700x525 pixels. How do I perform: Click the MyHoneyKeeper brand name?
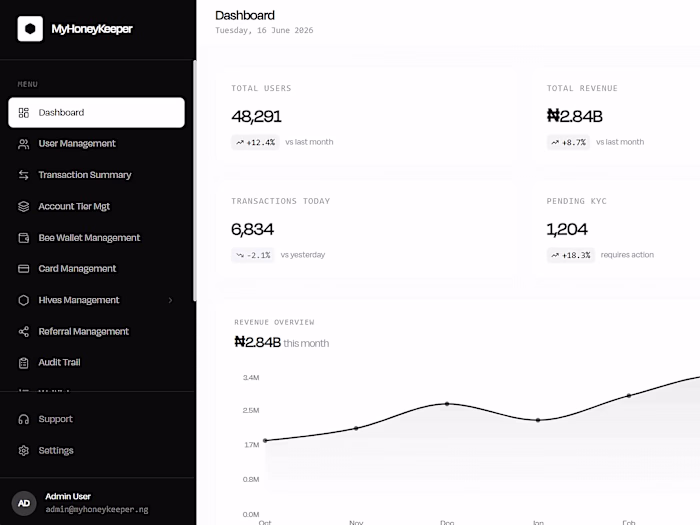[92, 29]
